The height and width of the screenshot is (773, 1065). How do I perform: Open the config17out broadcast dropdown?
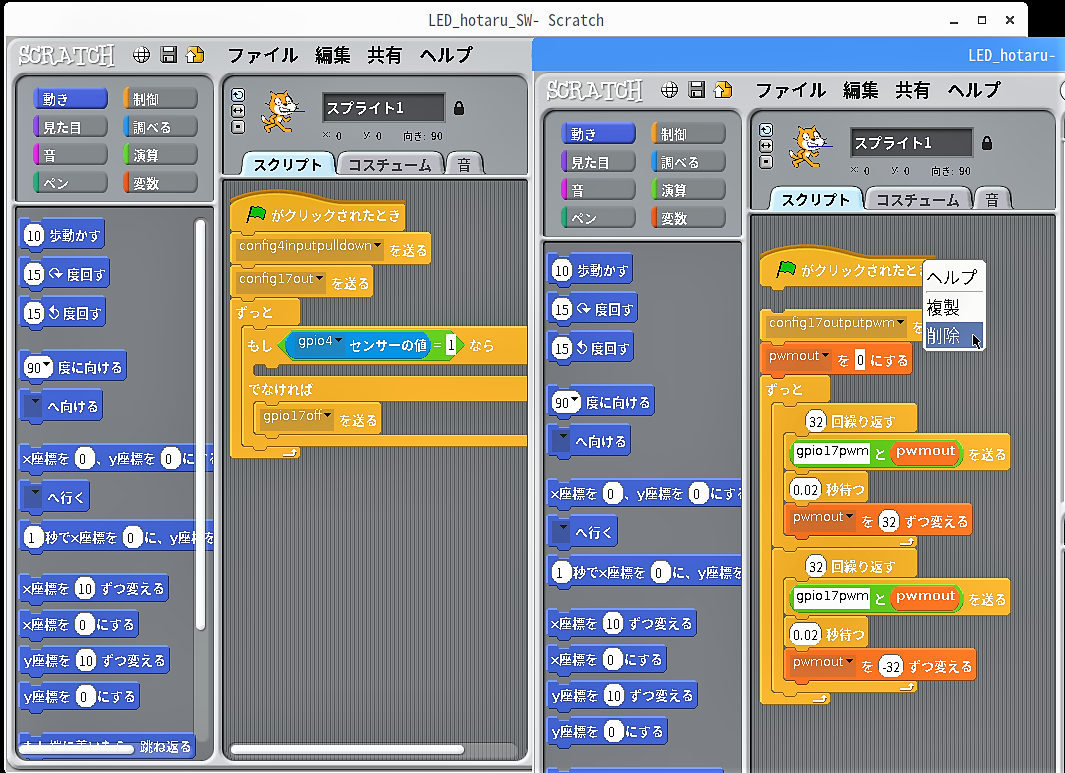coord(319,279)
